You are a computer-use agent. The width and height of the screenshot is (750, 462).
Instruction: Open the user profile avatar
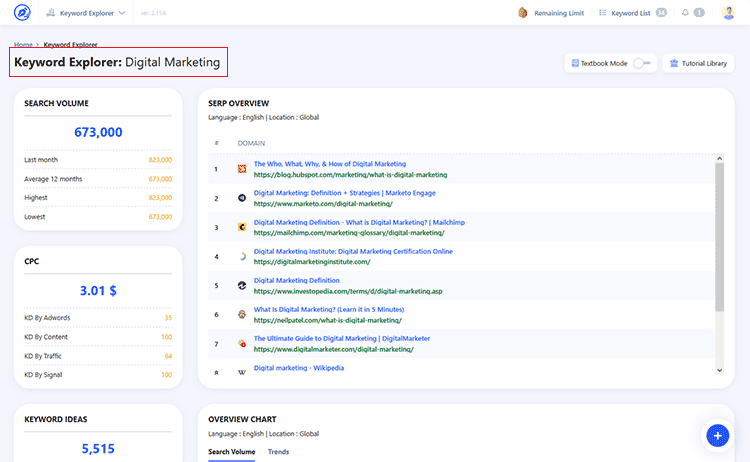pos(728,13)
